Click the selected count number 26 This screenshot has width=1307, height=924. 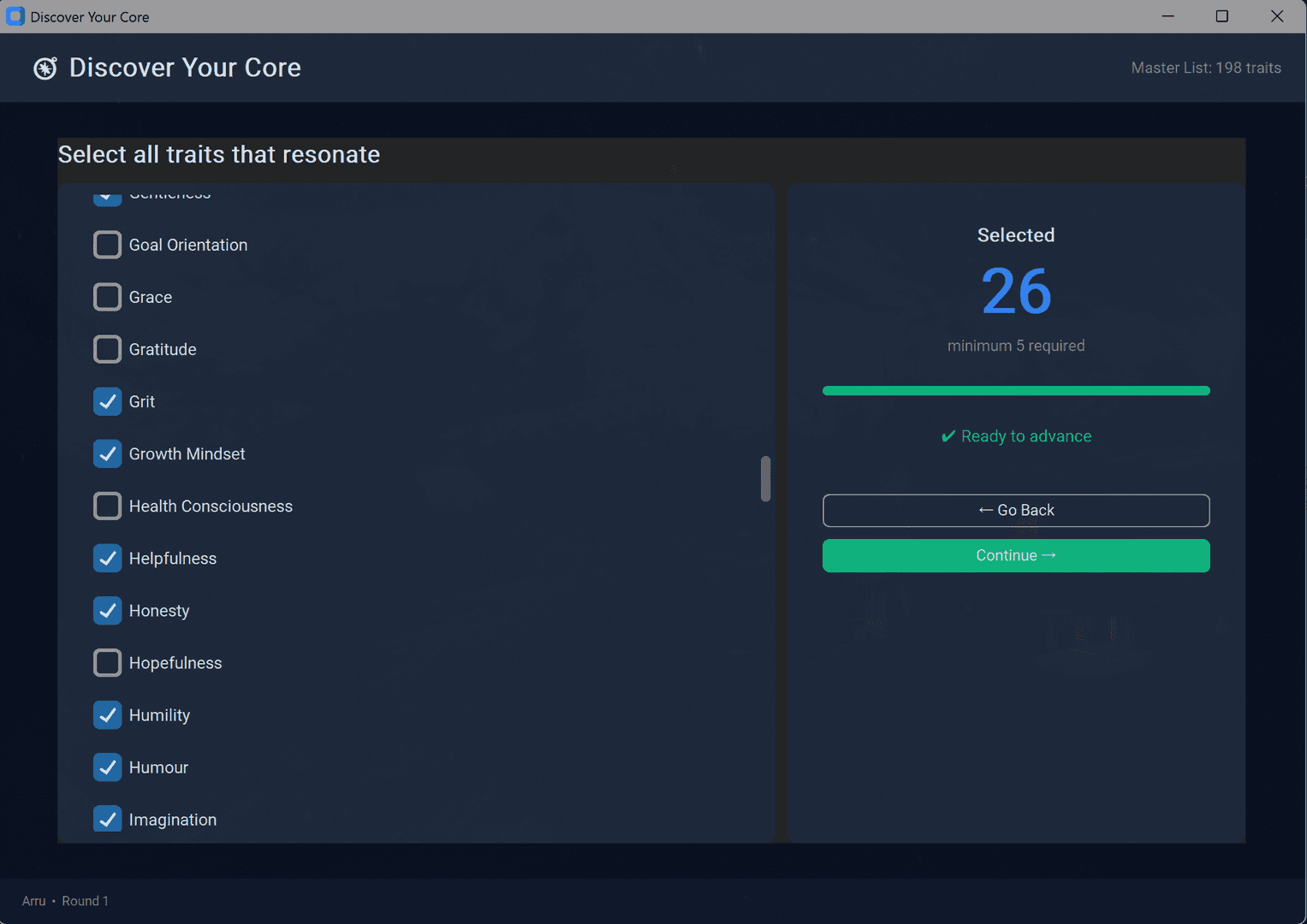(1016, 291)
